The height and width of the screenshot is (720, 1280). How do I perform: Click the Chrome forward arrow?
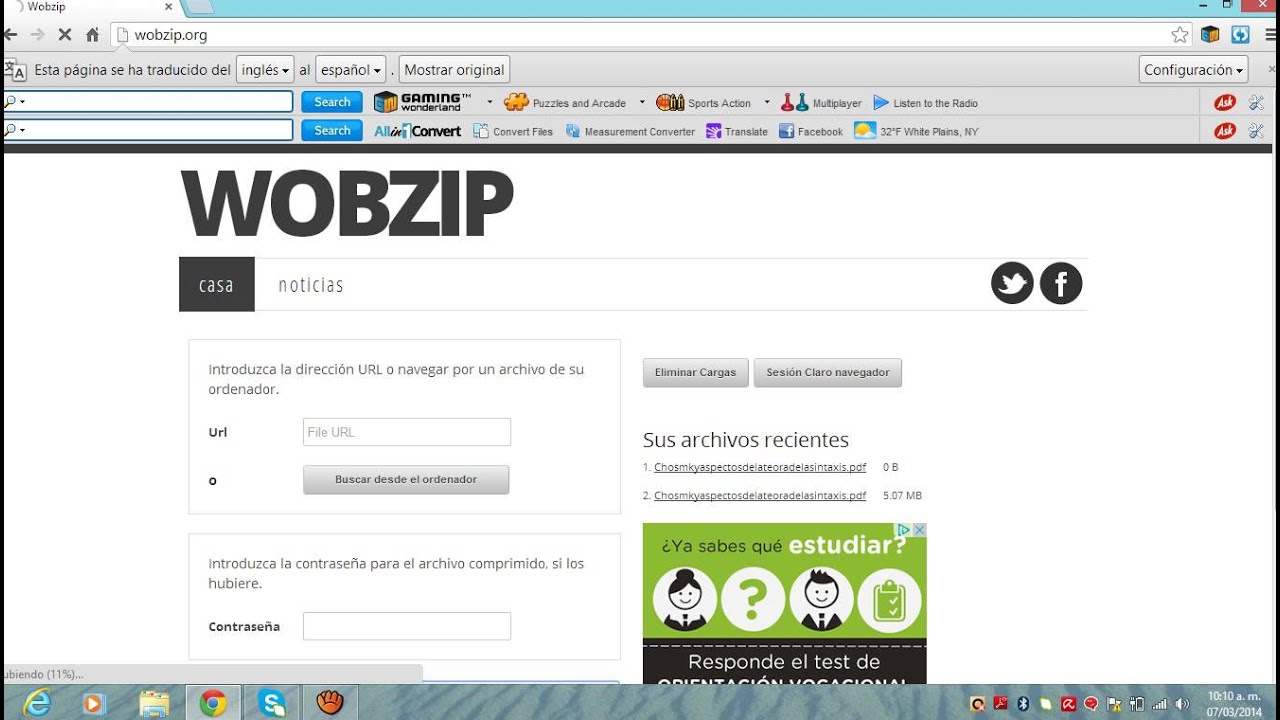37,35
